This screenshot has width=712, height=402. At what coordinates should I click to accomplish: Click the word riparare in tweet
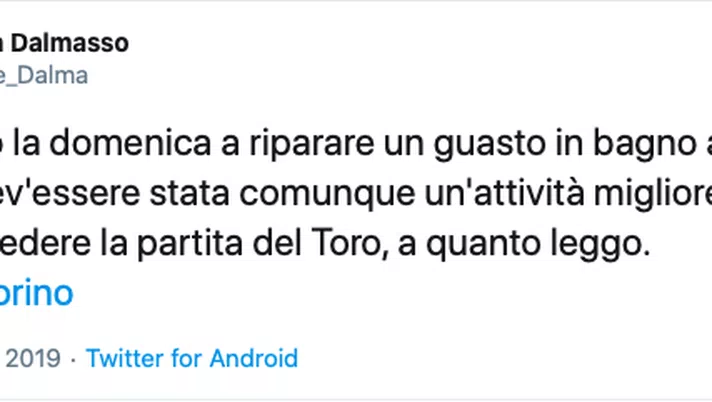pos(311,145)
